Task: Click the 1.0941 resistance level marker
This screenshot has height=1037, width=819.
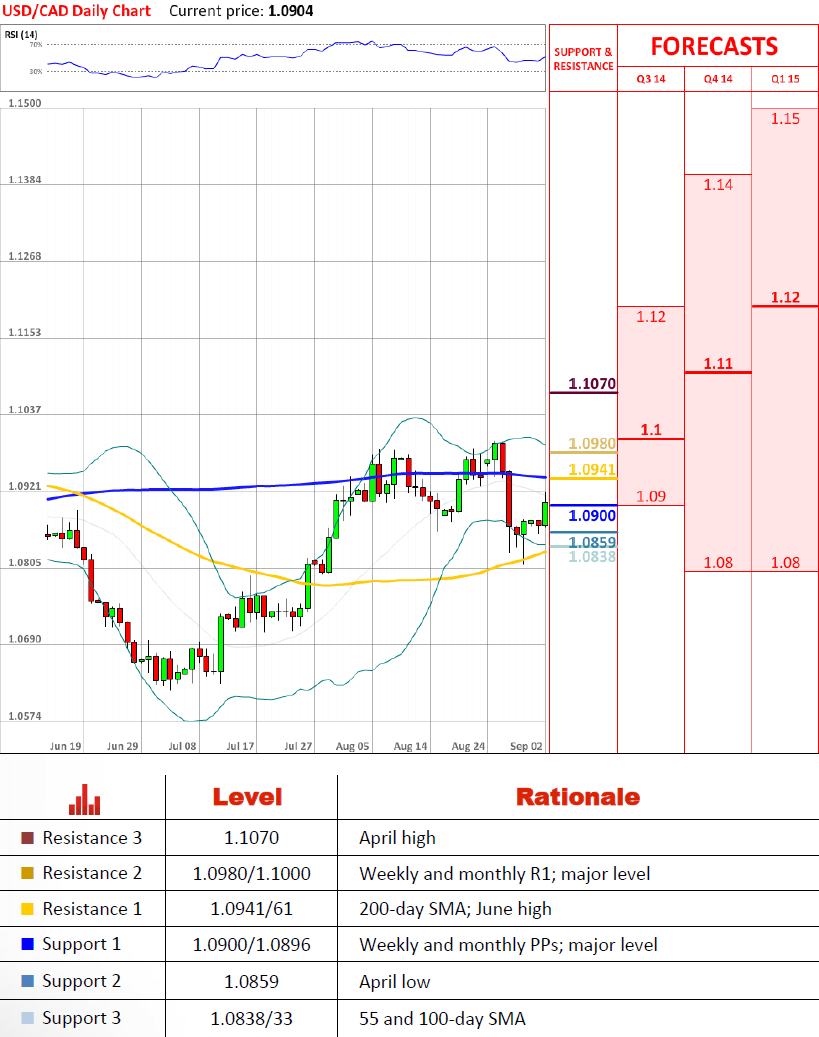Action: pos(592,470)
